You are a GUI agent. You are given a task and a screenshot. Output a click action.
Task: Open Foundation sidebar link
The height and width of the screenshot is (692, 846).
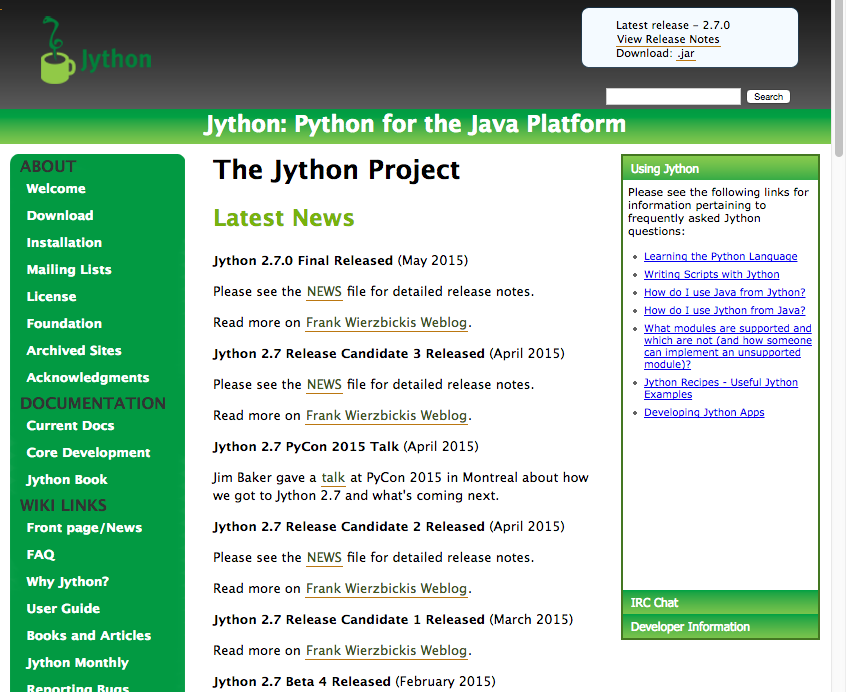[x=64, y=324]
